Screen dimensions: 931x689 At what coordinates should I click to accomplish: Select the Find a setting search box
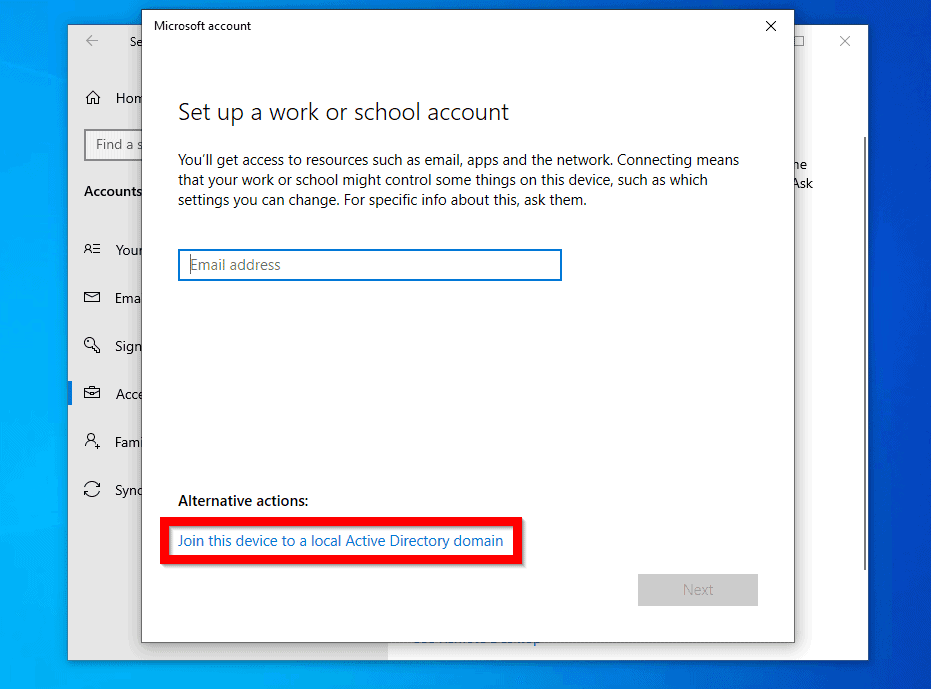[120, 144]
